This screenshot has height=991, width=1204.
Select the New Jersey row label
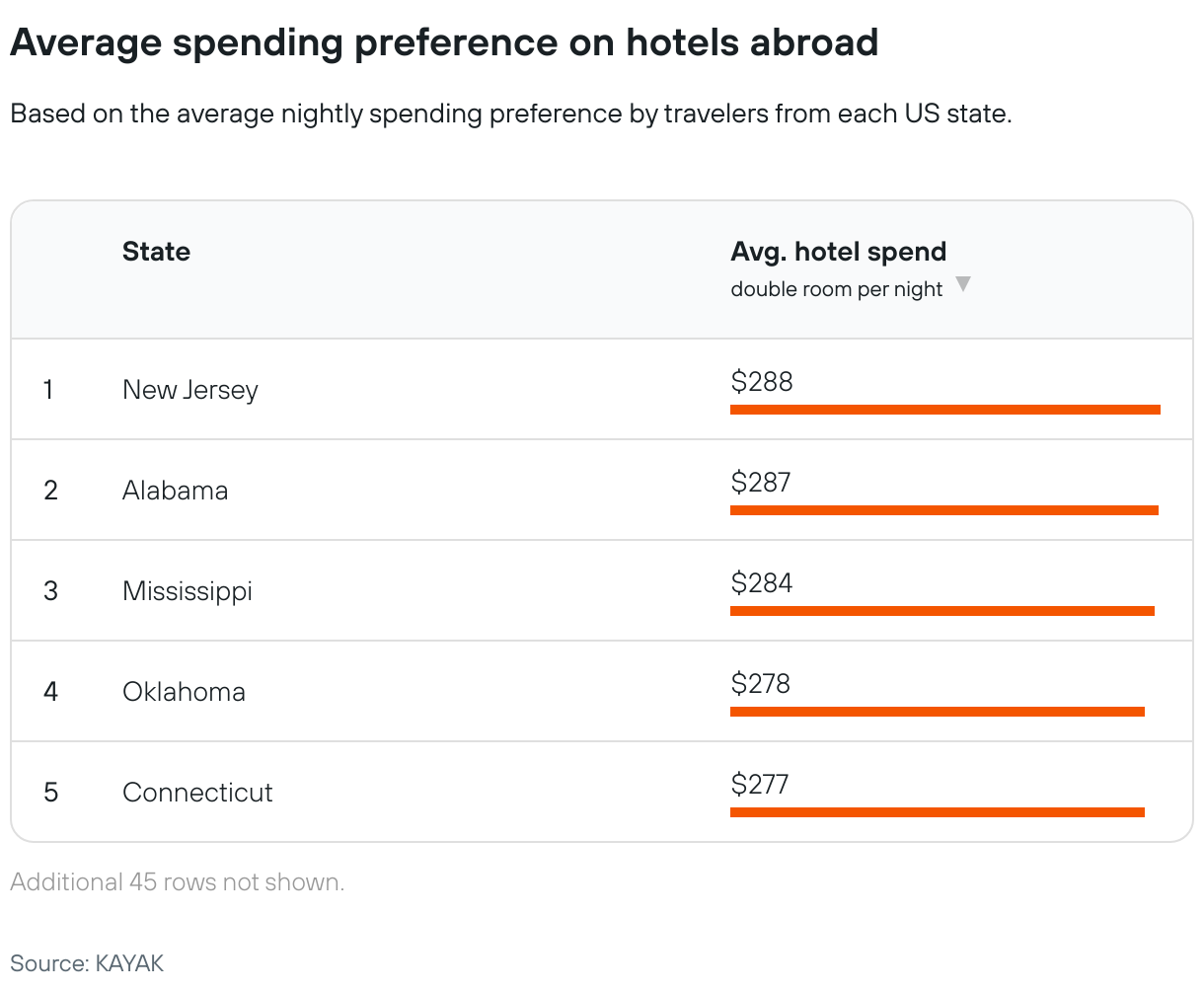pyautogui.click(x=189, y=390)
